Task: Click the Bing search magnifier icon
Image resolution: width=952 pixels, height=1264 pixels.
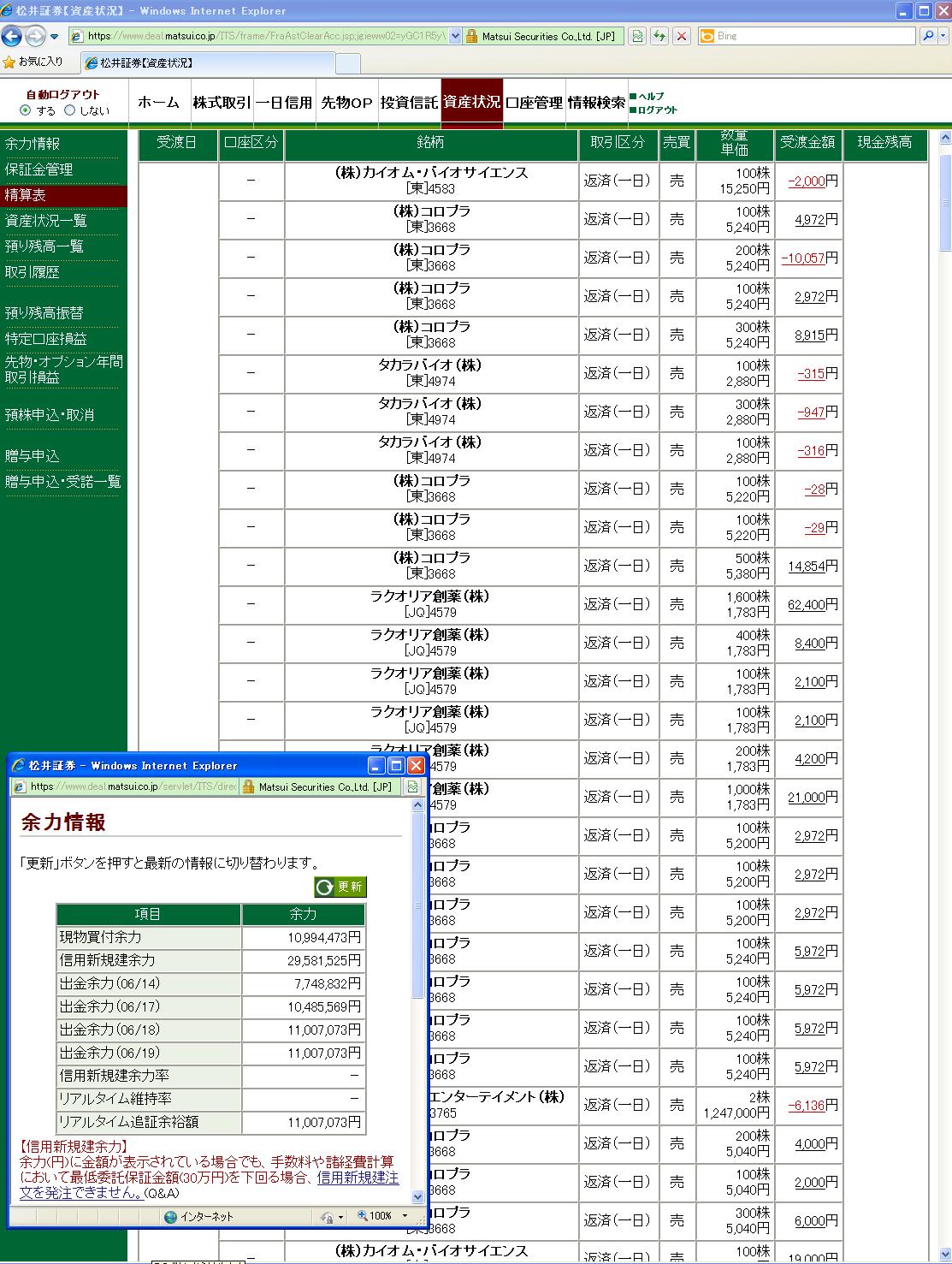Action: tap(928, 36)
